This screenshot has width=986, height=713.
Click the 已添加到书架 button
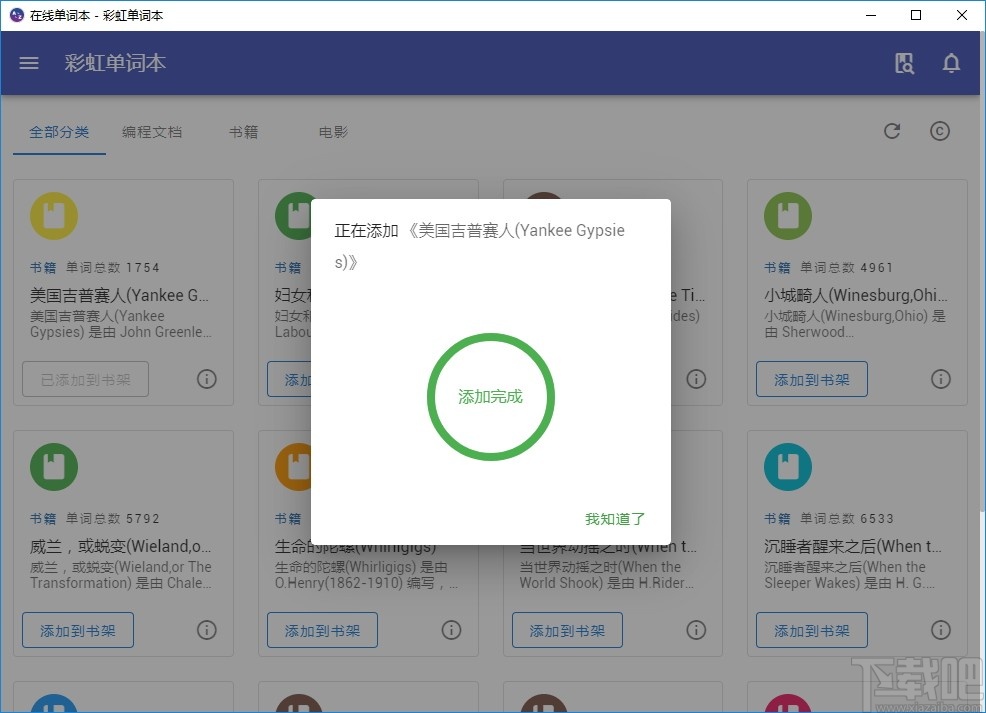85,379
